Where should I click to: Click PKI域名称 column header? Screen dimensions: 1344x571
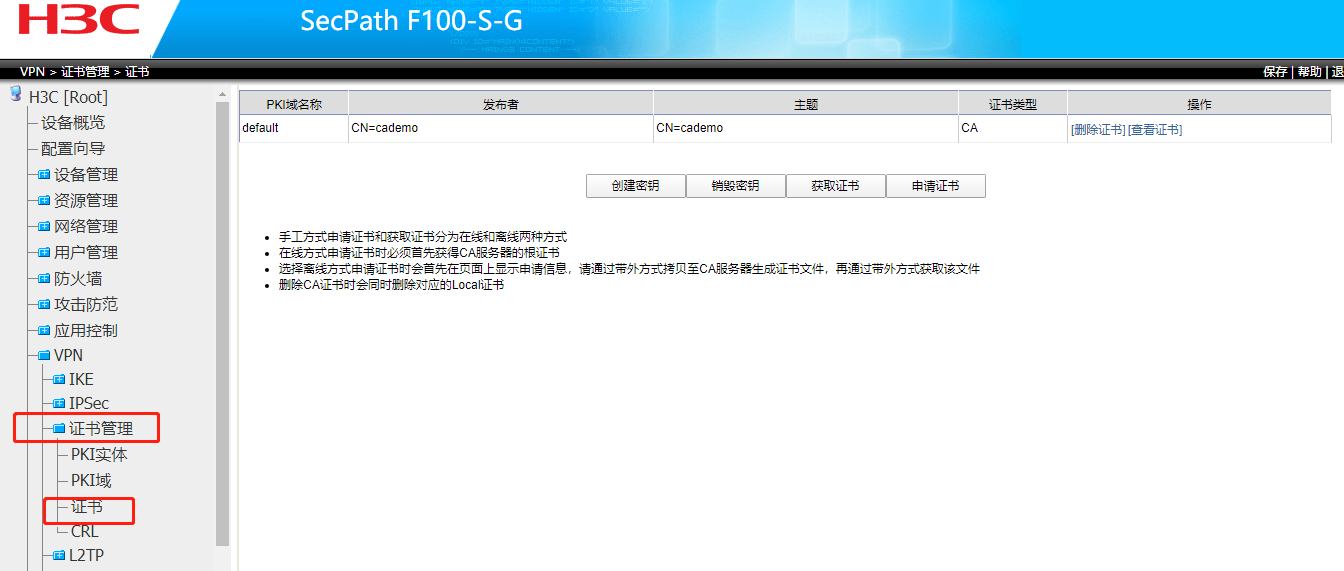coord(294,104)
